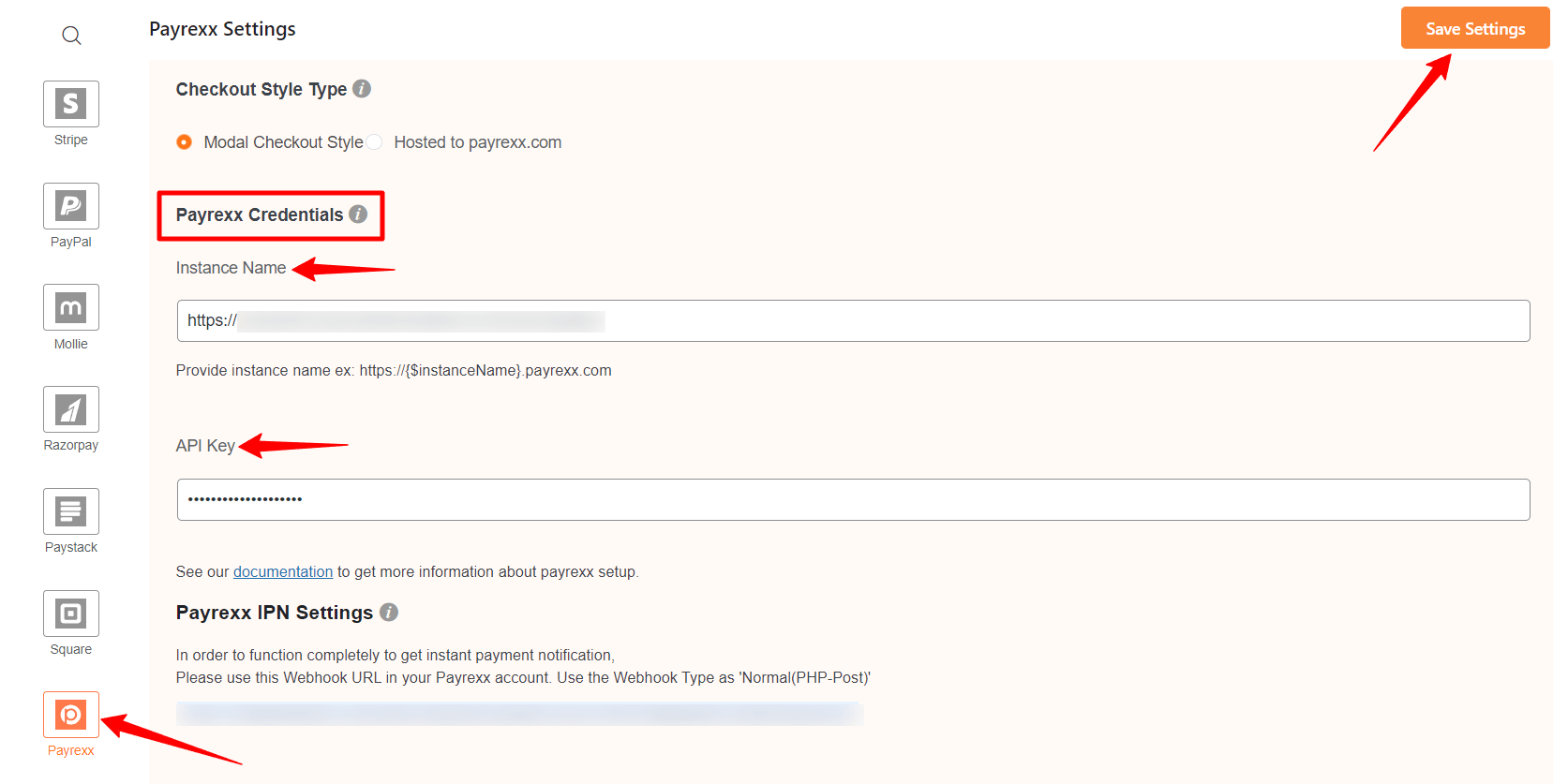Choose Modal Checkout Style radio option
This screenshot has width=1553, height=784.
click(185, 142)
